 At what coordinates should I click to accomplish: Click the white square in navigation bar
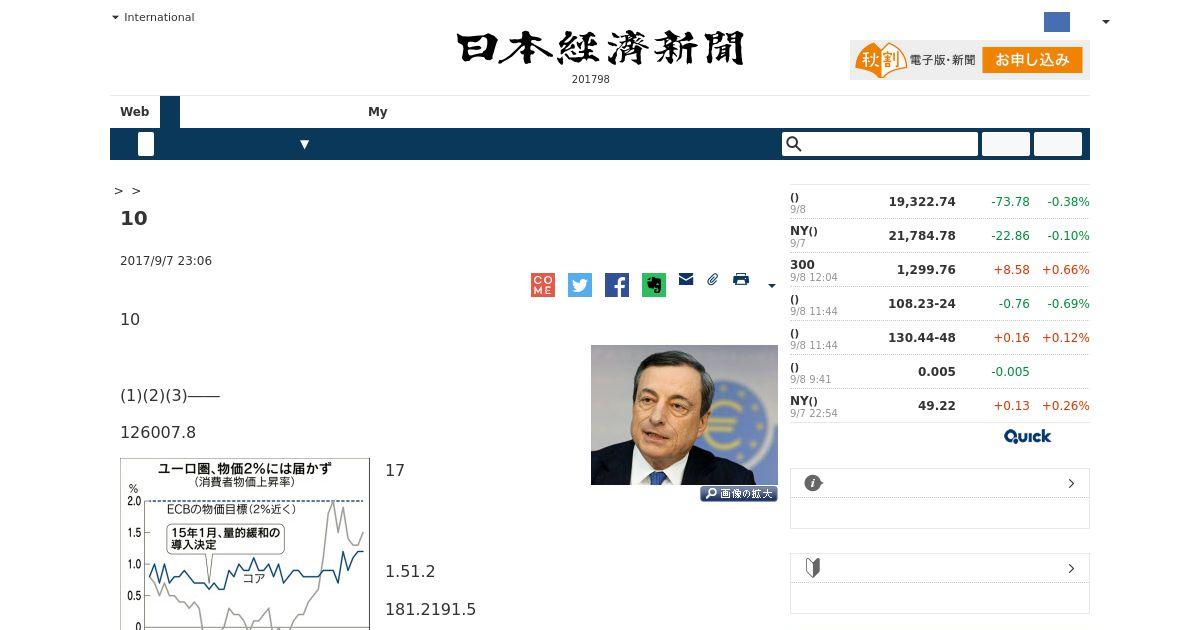point(146,144)
